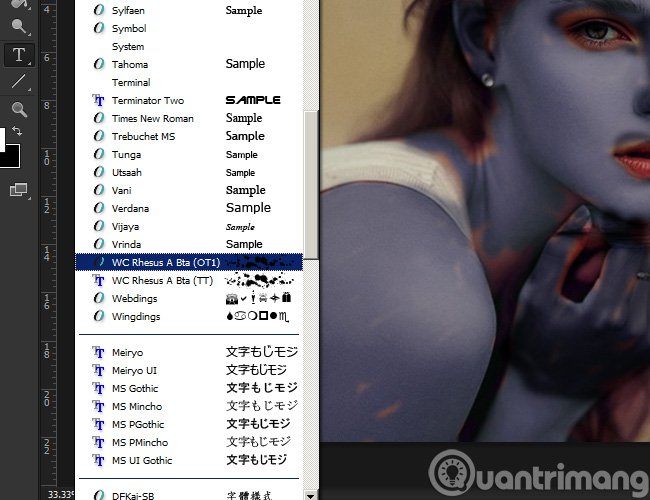Pick Webdings from font list
The height and width of the screenshot is (500, 650).
tap(189, 299)
